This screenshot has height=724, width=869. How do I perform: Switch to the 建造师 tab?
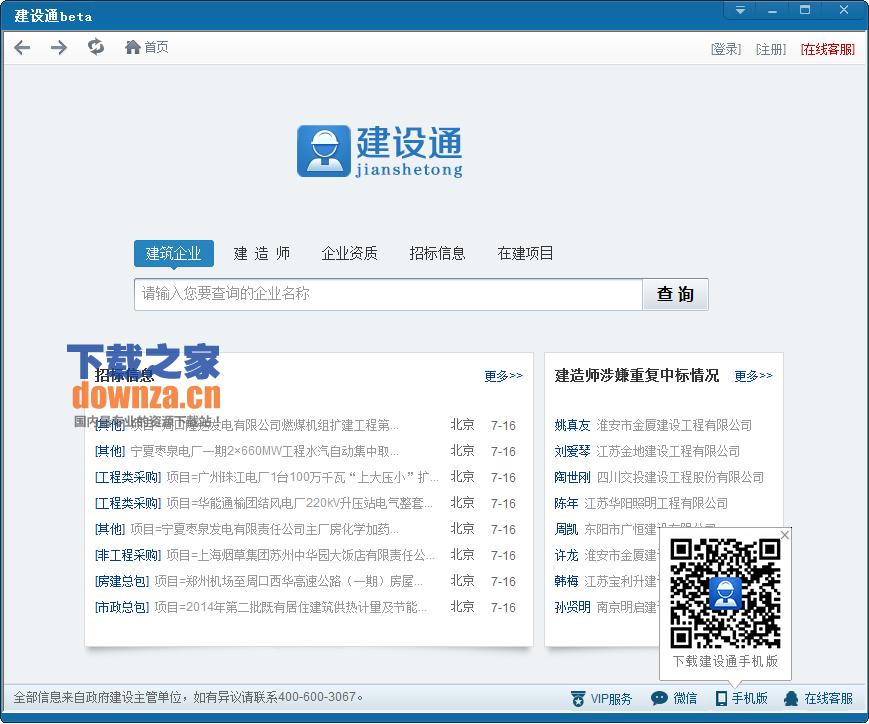click(x=262, y=253)
